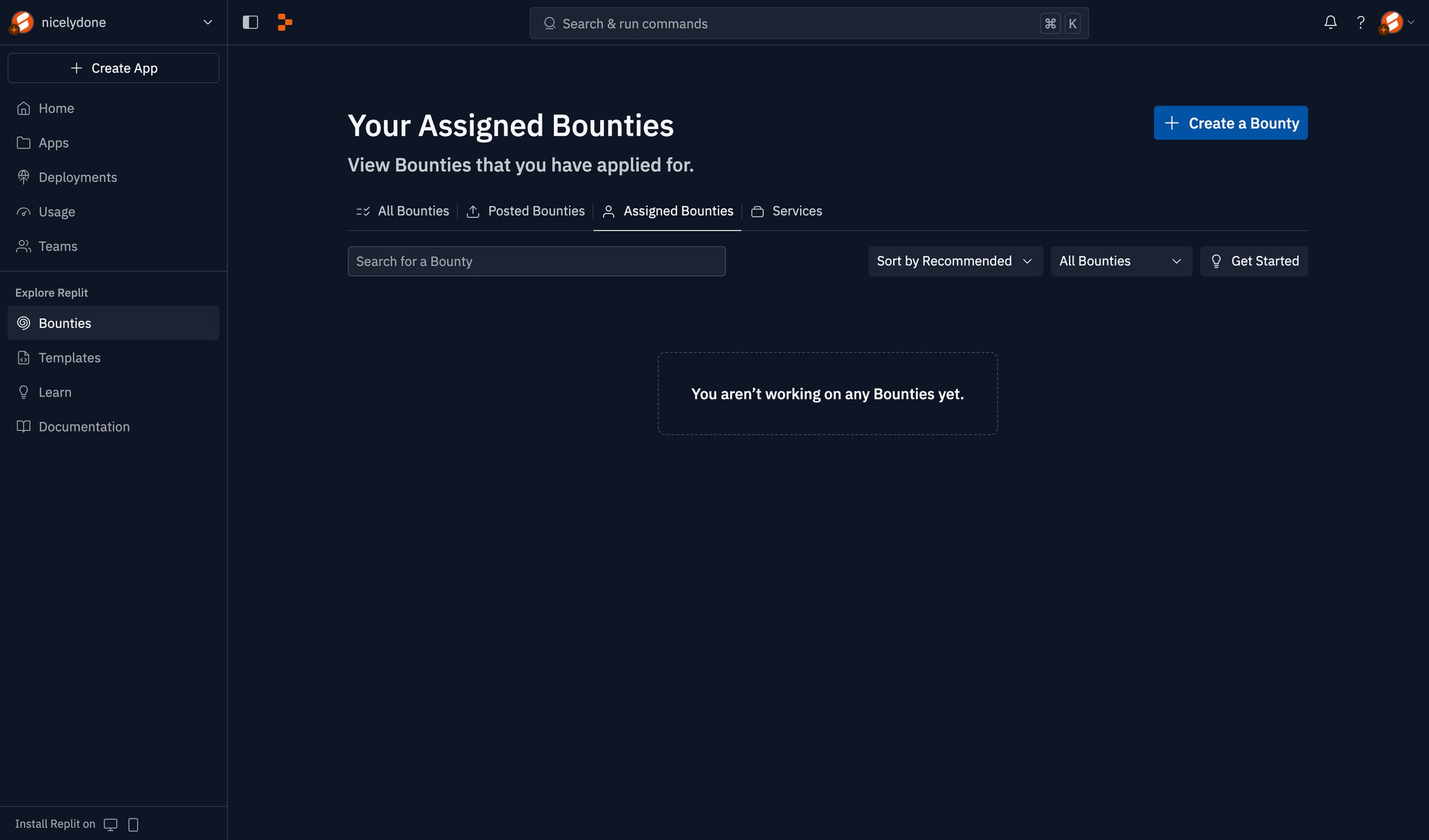
Task: Open All Bounties filter dropdown
Action: point(1121,261)
